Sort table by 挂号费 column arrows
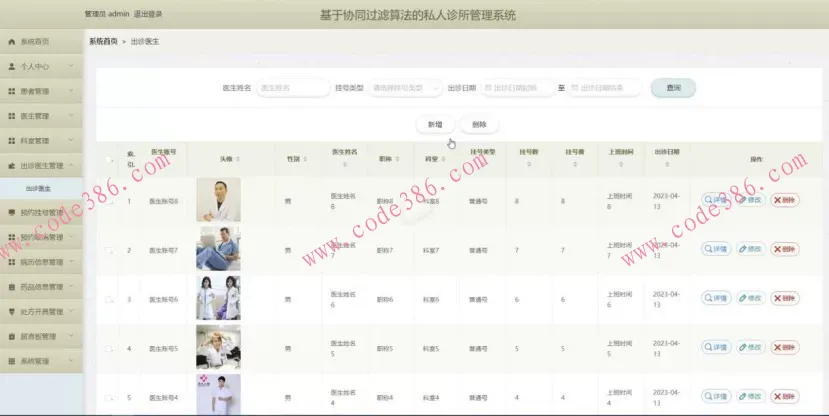 575,164
